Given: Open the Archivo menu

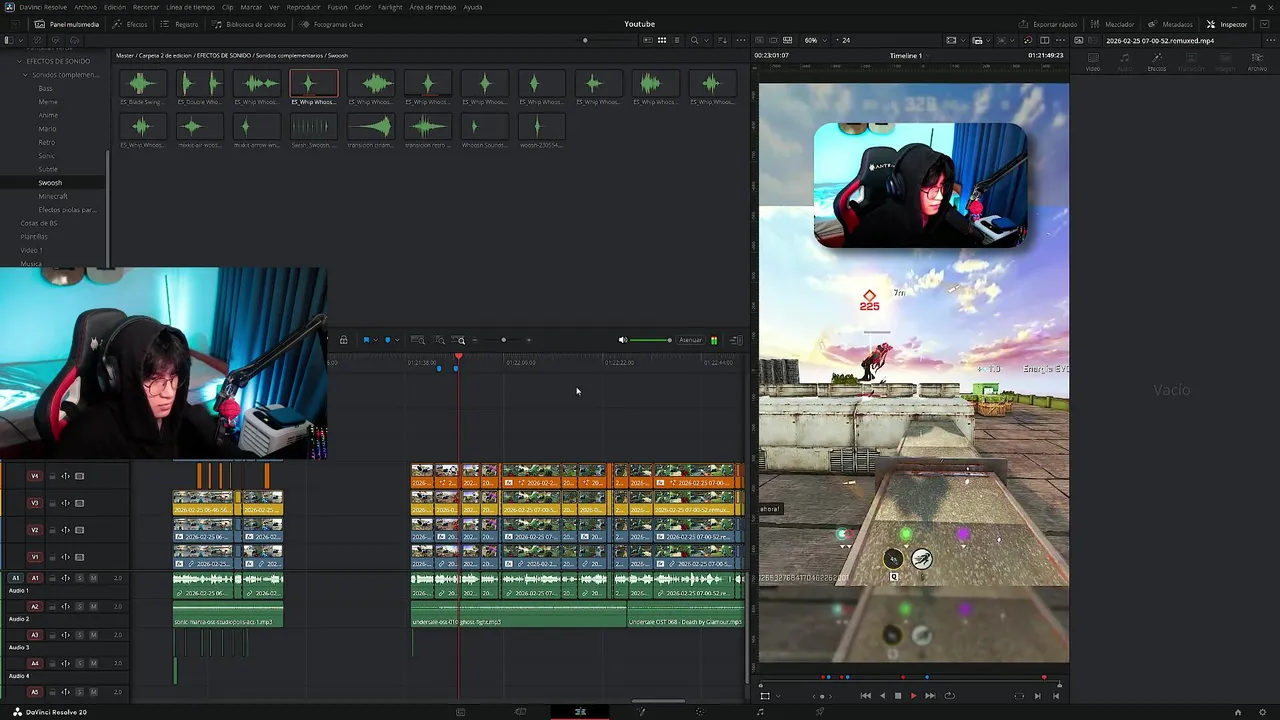Looking at the screenshot, I should (85, 7).
